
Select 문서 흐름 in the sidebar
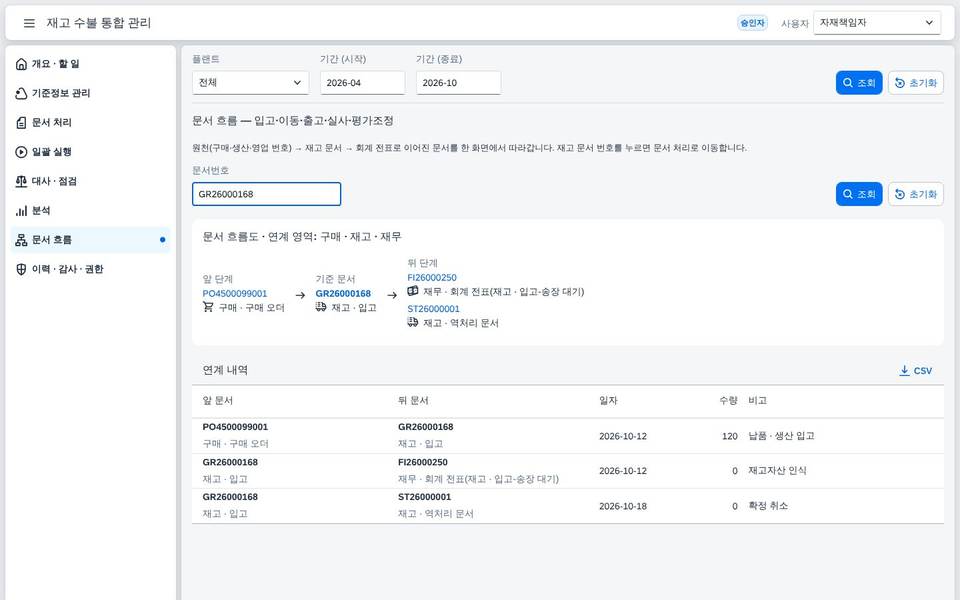coord(91,240)
